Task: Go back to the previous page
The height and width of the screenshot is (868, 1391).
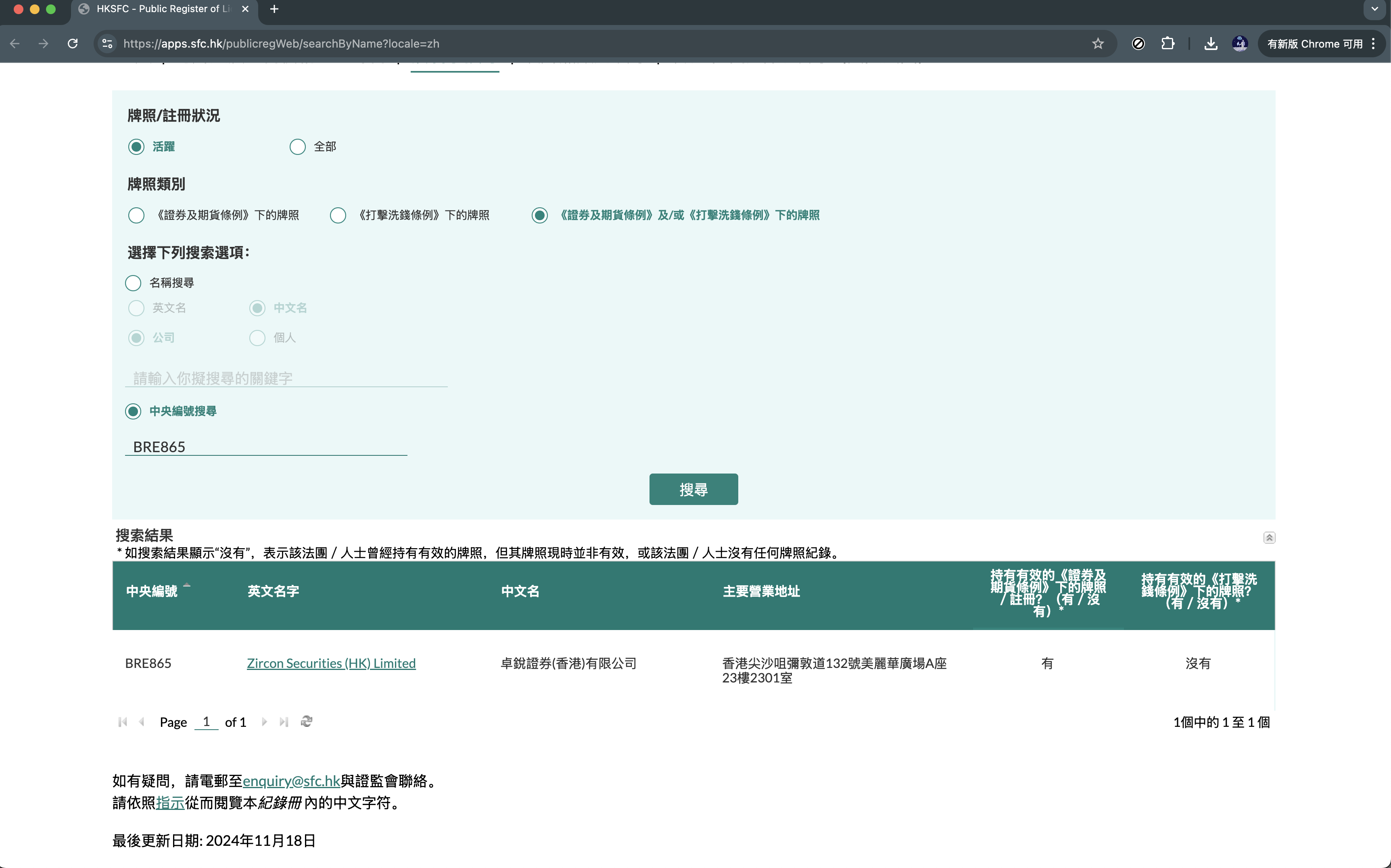Action: (15, 44)
